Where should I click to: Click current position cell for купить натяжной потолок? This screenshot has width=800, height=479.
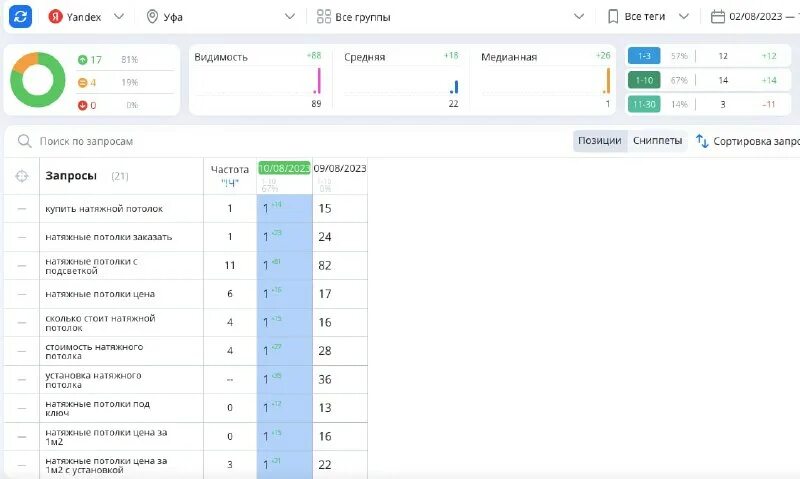284,208
